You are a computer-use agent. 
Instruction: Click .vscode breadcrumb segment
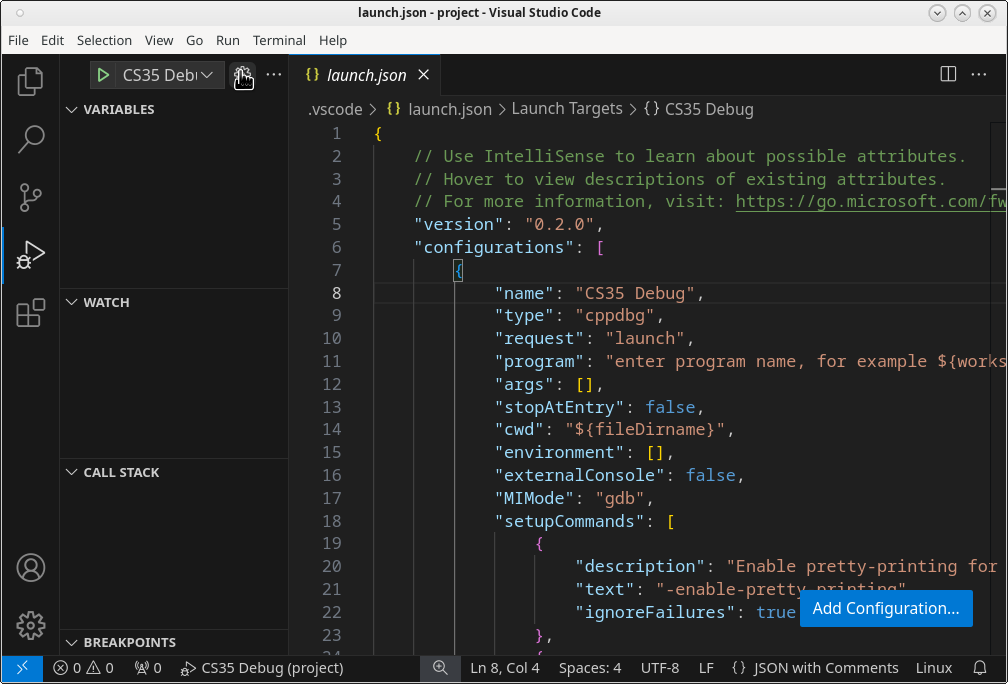pyautogui.click(x=335, y=109)
